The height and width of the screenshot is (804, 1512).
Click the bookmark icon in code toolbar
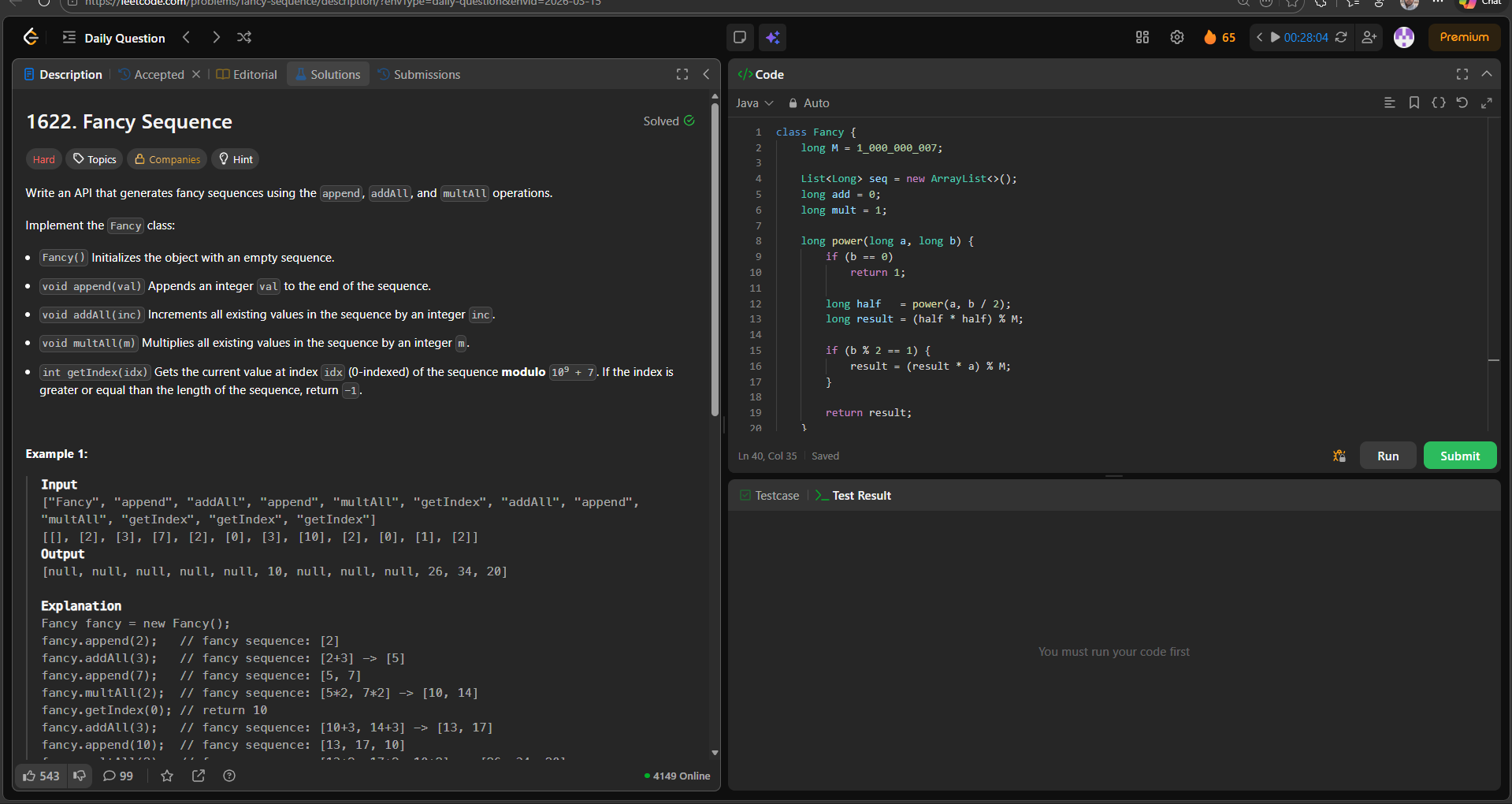point(1414,102)
